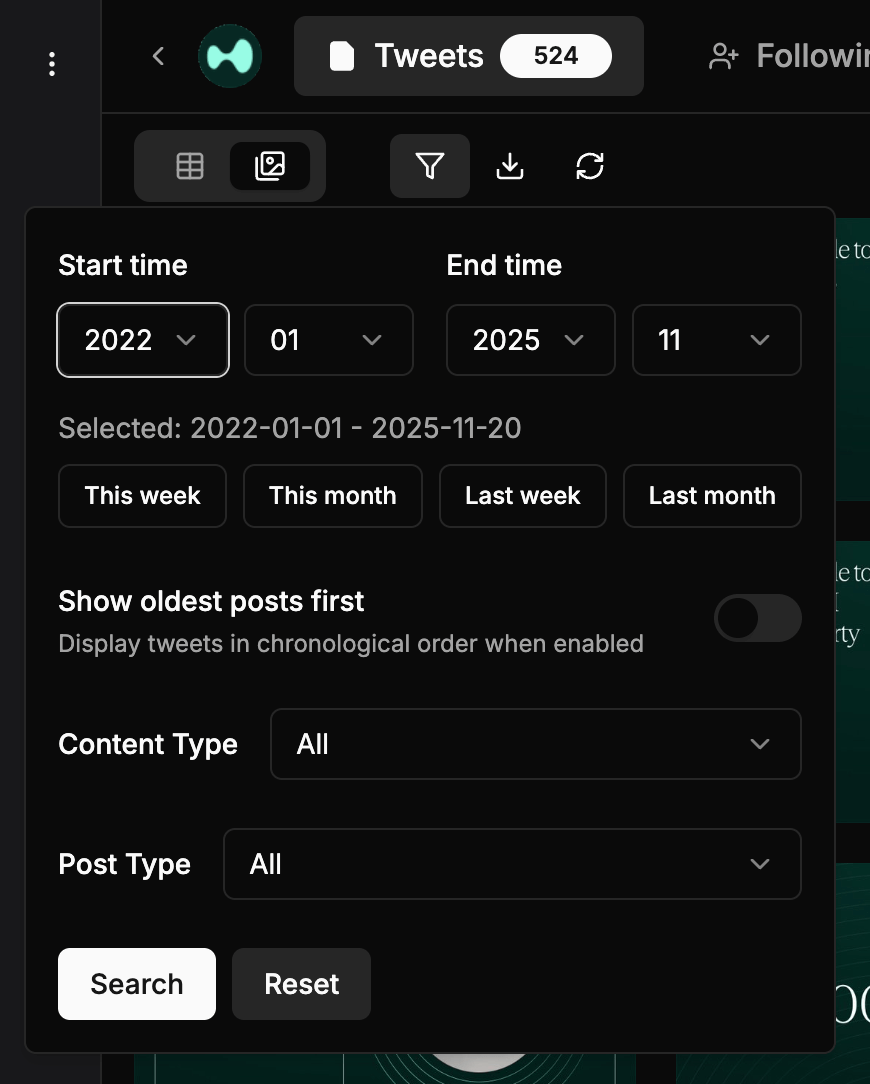Click the three-dot vertical menu icon
This screenshot has height=1084, width=870.
[52, 65]
